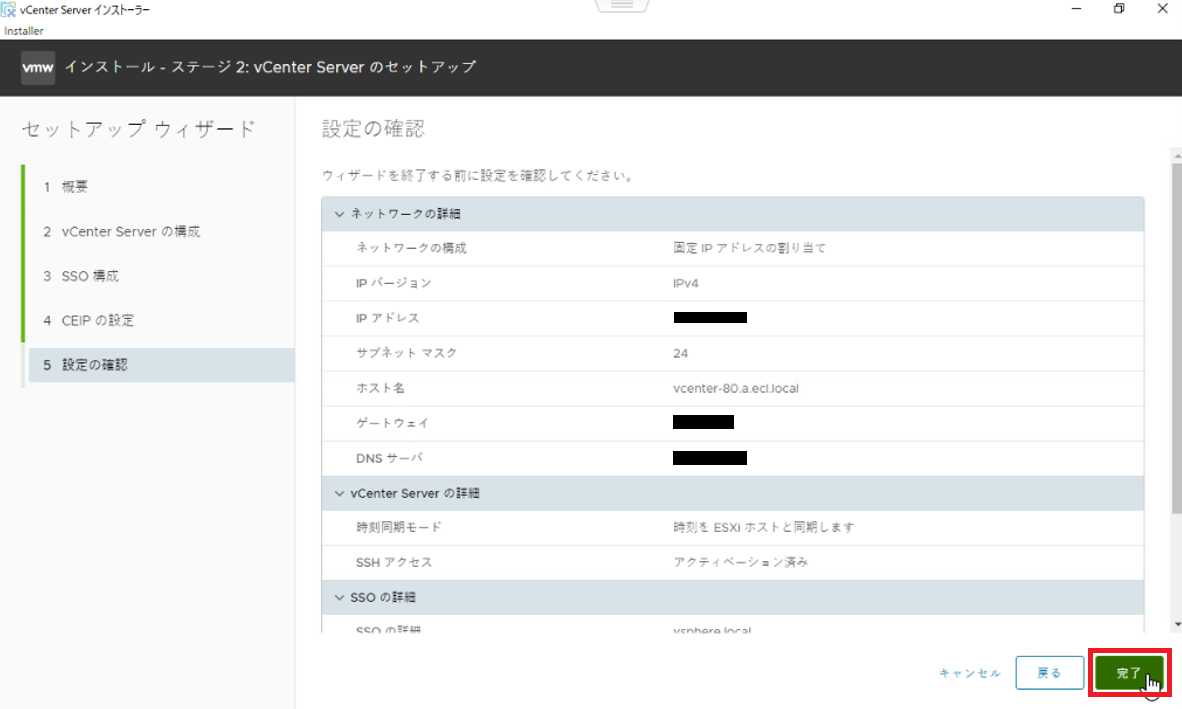
Task: Click the アクティベーション済み value
Action: click(x=740, y=562)
